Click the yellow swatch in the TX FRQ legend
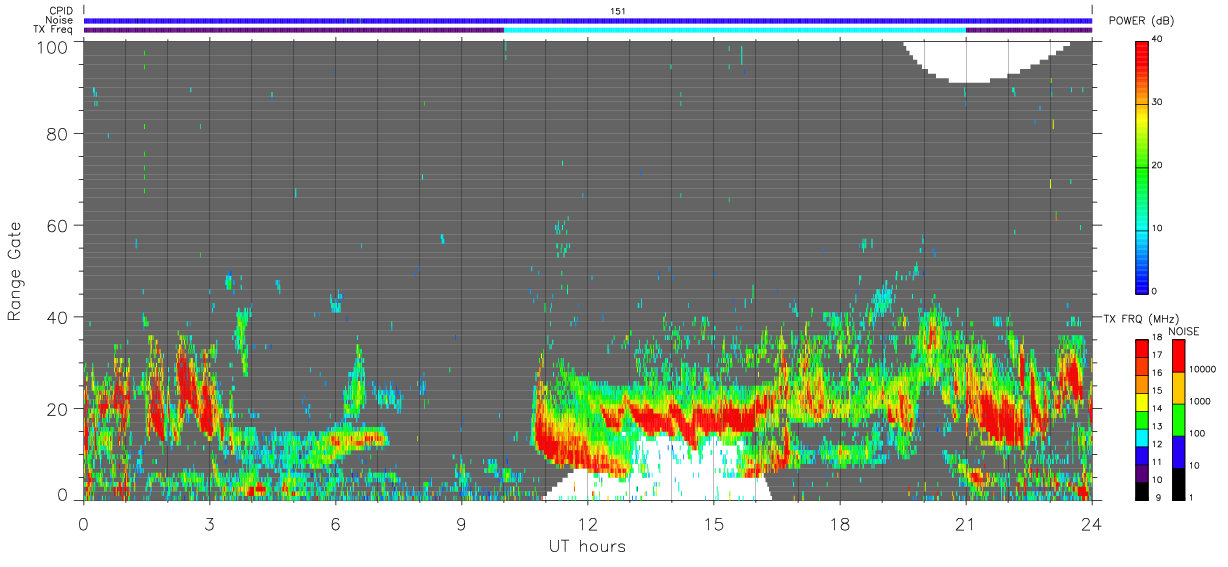The image size is (1228, 567). (x=1141, y=400)
